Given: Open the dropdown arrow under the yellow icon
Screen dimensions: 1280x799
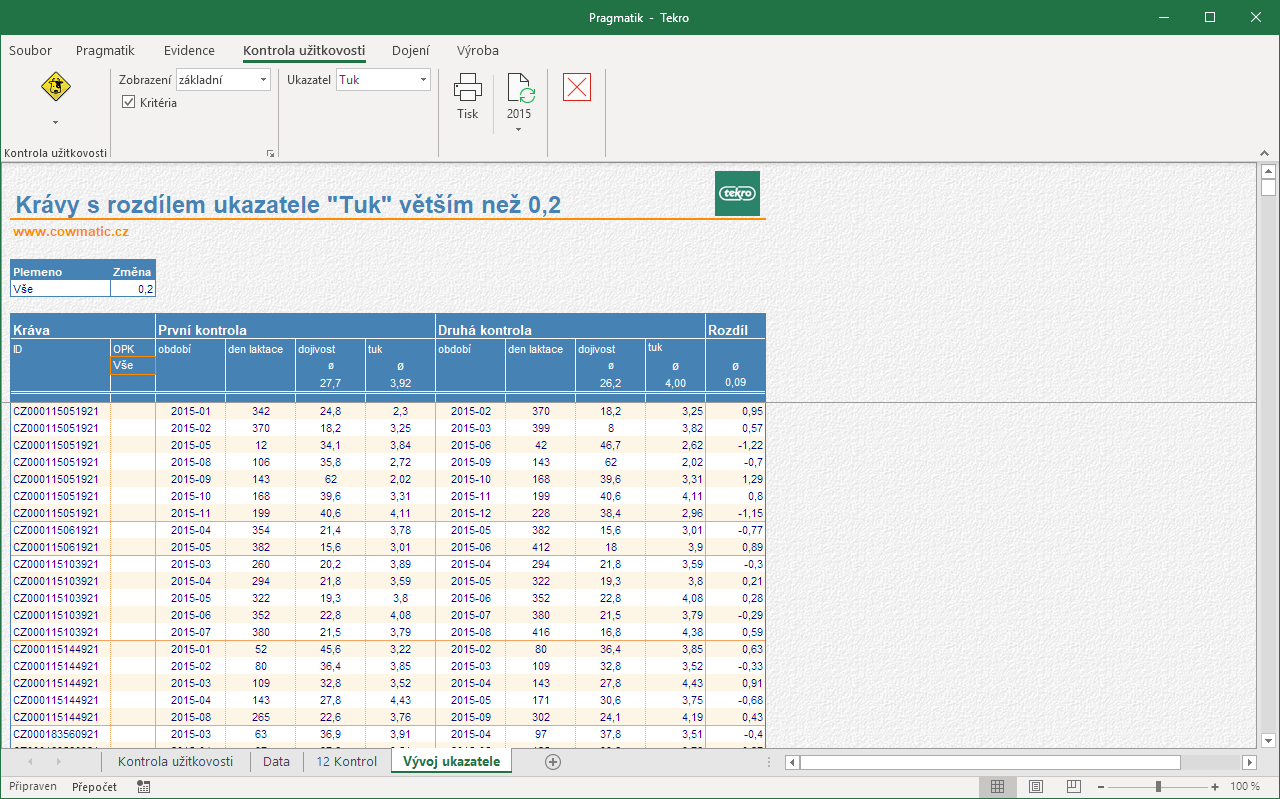Looking at the screenshot, I should tap(55, 123).
